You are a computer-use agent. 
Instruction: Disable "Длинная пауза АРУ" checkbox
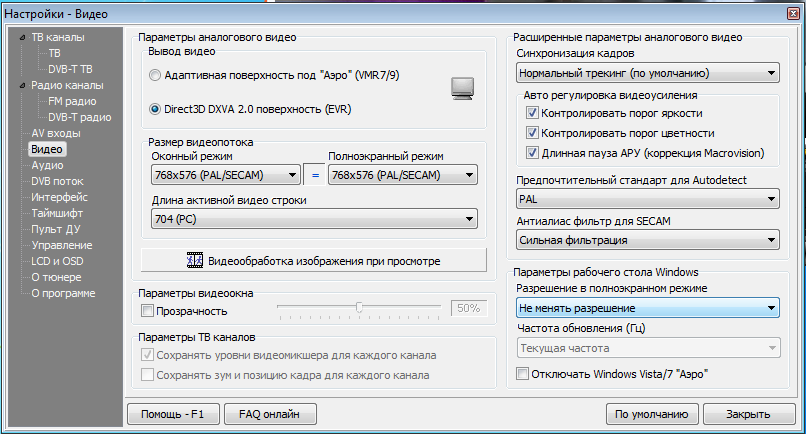[532, 152]
